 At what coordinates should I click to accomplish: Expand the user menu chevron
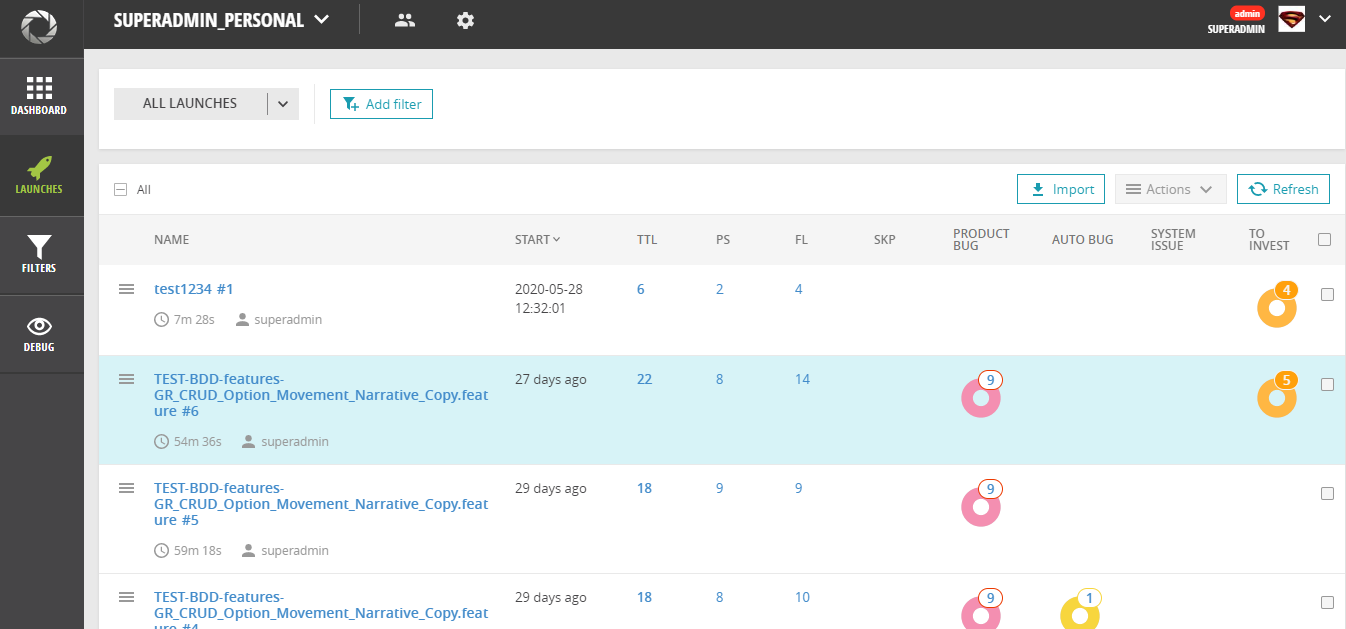(1325, 19)
